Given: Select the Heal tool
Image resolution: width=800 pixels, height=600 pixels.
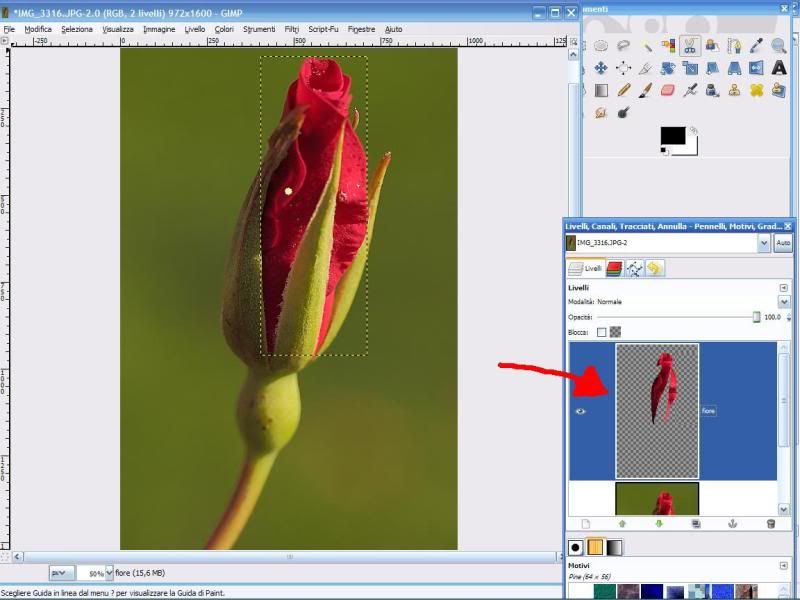Looking at the screenshot, I should (757, 90).
